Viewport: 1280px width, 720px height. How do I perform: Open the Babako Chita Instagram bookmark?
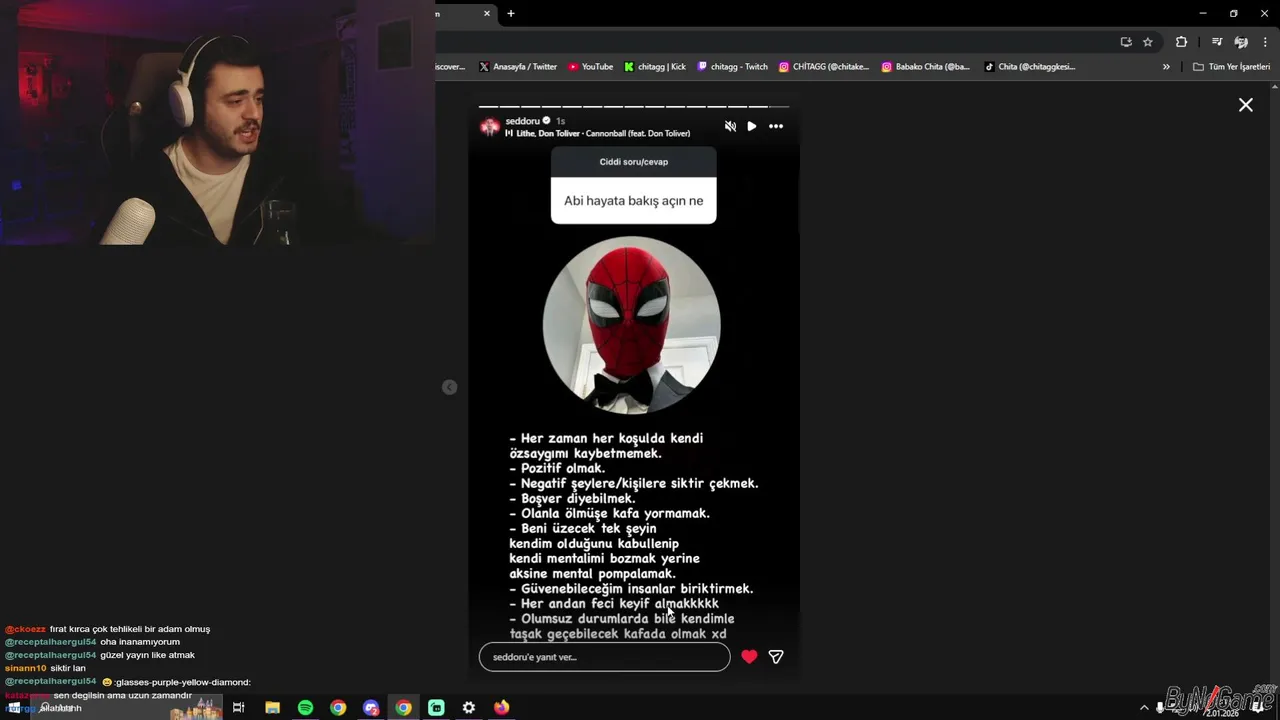coord(926,67)
